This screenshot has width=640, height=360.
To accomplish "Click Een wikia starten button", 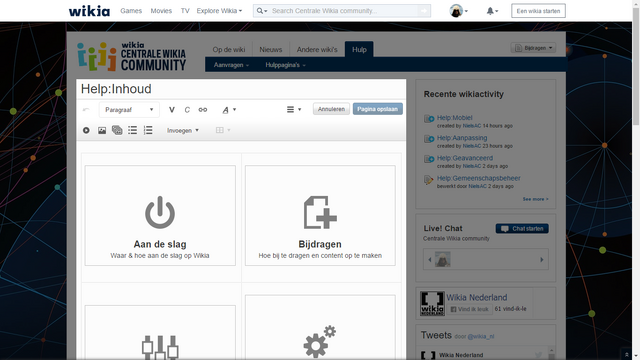I will point(538,11).
